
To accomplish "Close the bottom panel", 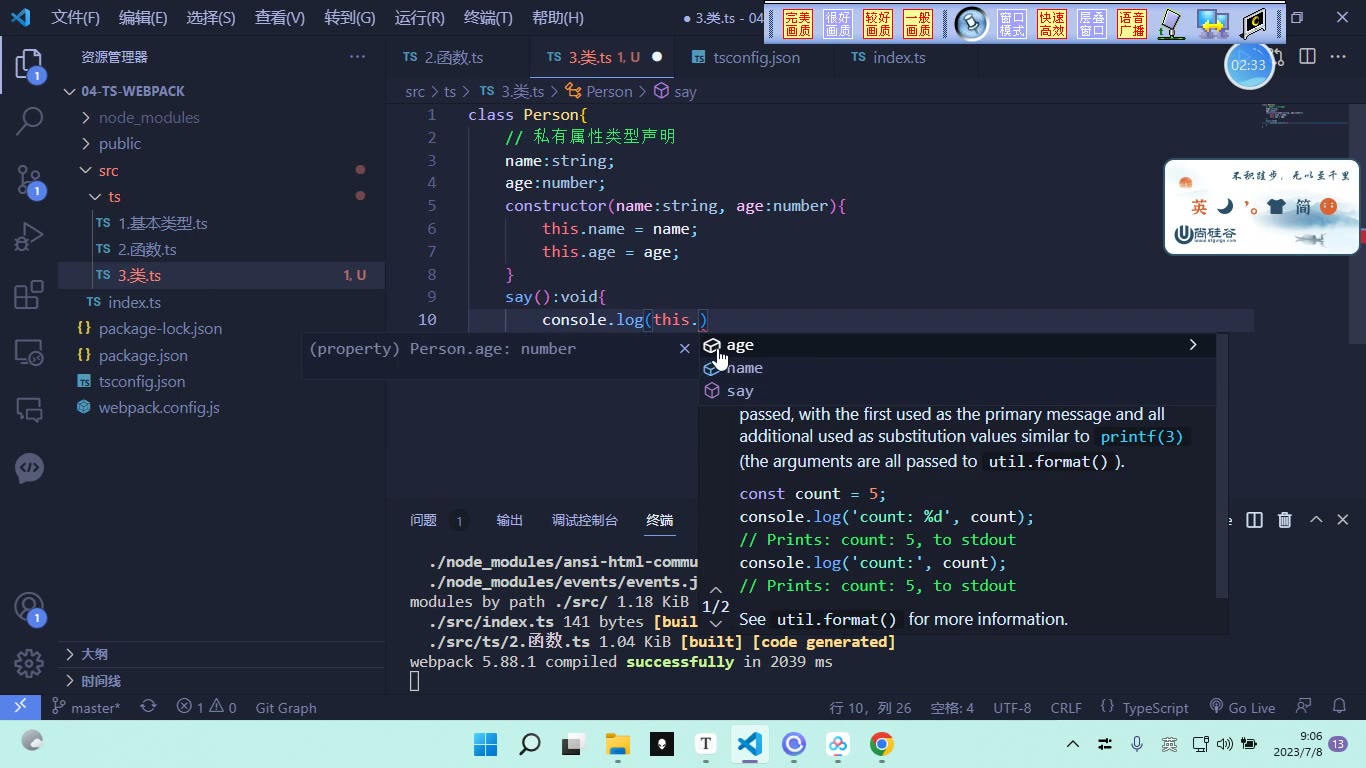I will [1343, 520].
